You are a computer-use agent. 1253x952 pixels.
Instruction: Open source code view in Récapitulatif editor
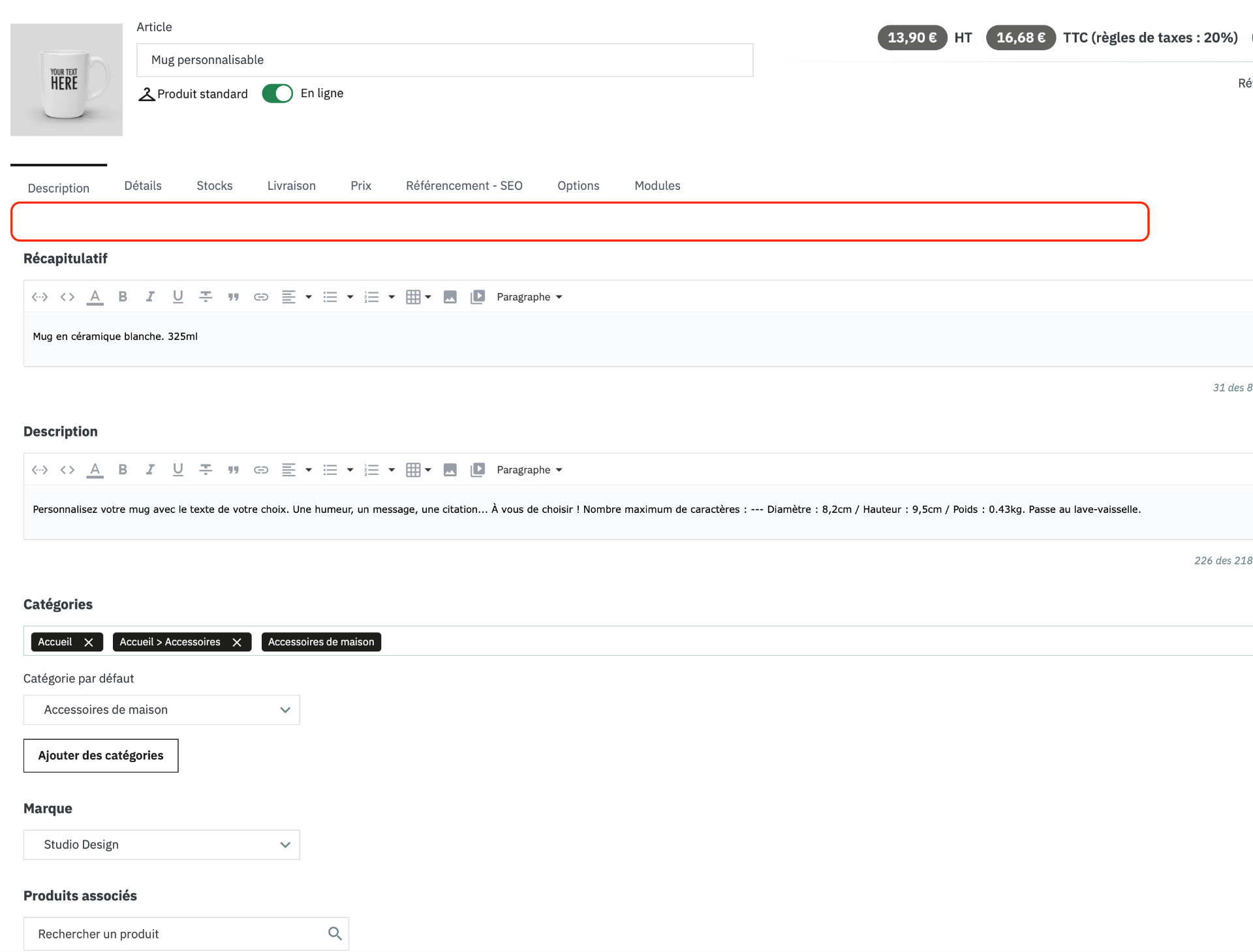(x=67, y=297)
